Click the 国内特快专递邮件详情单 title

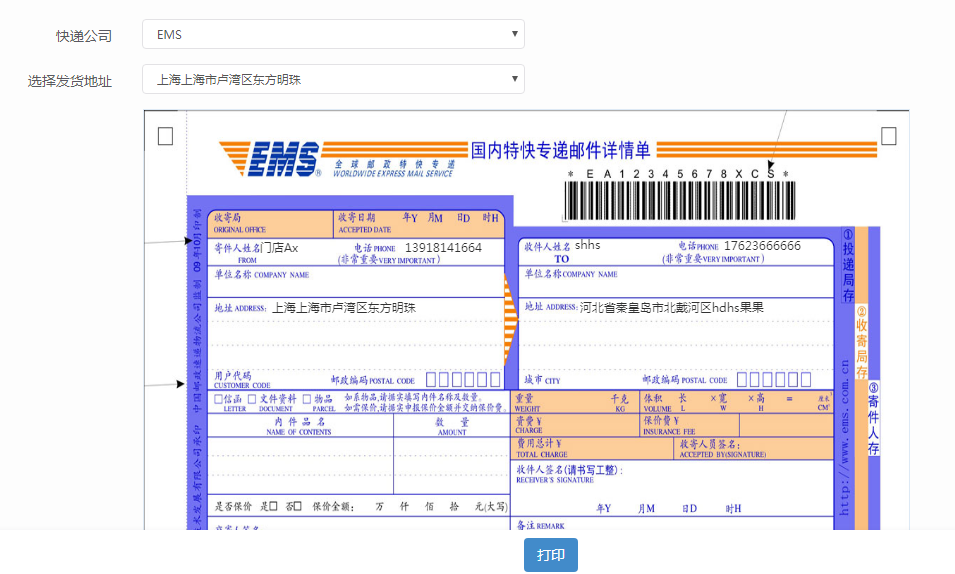[x=560, y=150]
